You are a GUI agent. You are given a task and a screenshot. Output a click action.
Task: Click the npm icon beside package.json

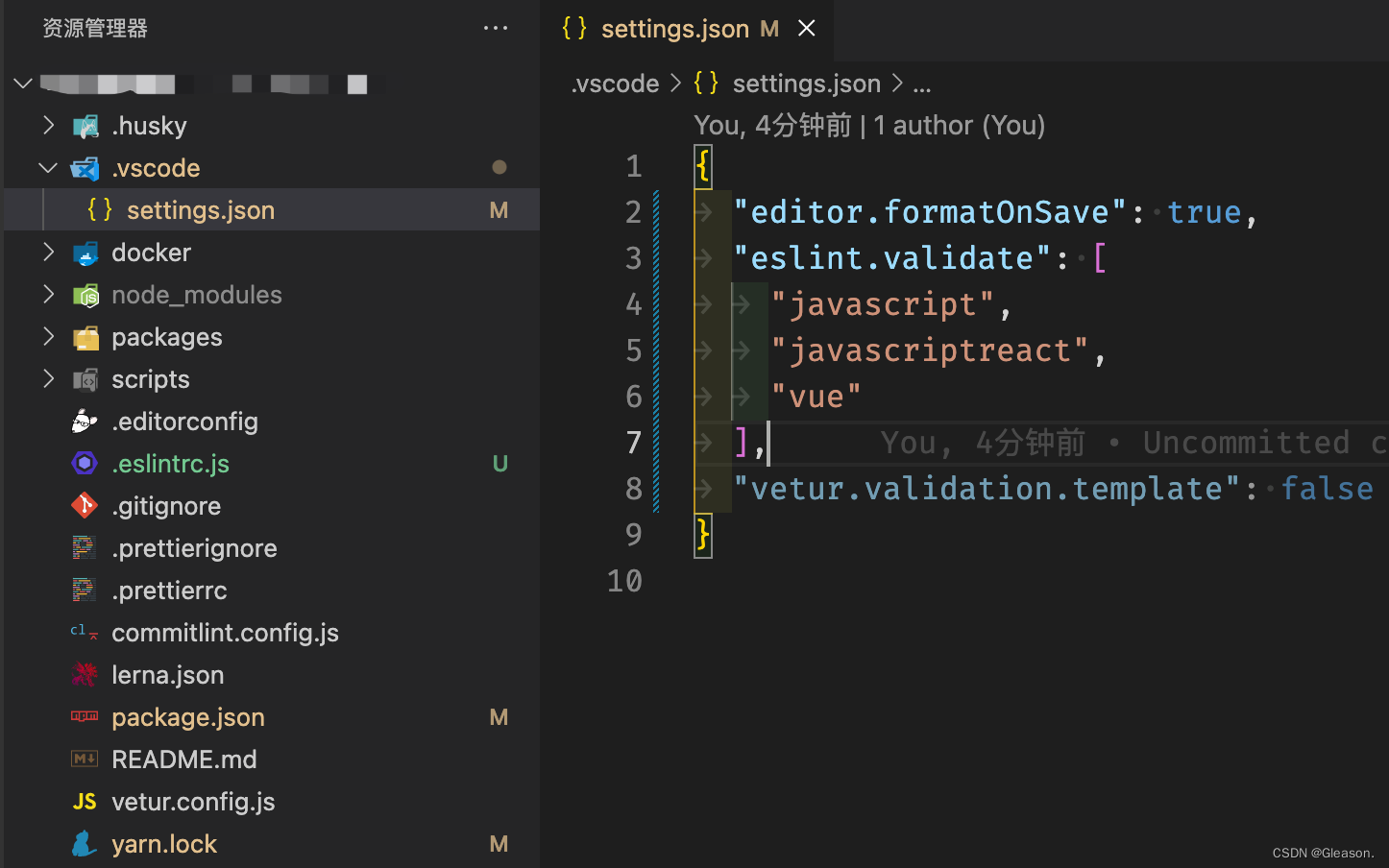(x=85, y=716)
